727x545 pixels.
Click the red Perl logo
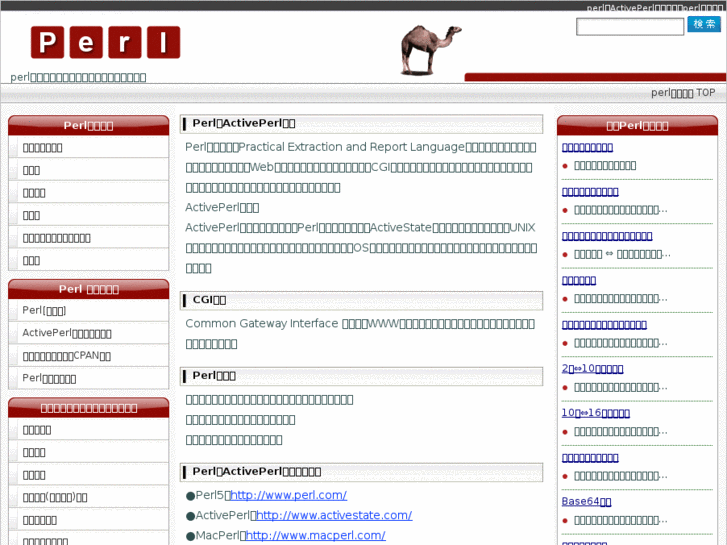[105, 42]
